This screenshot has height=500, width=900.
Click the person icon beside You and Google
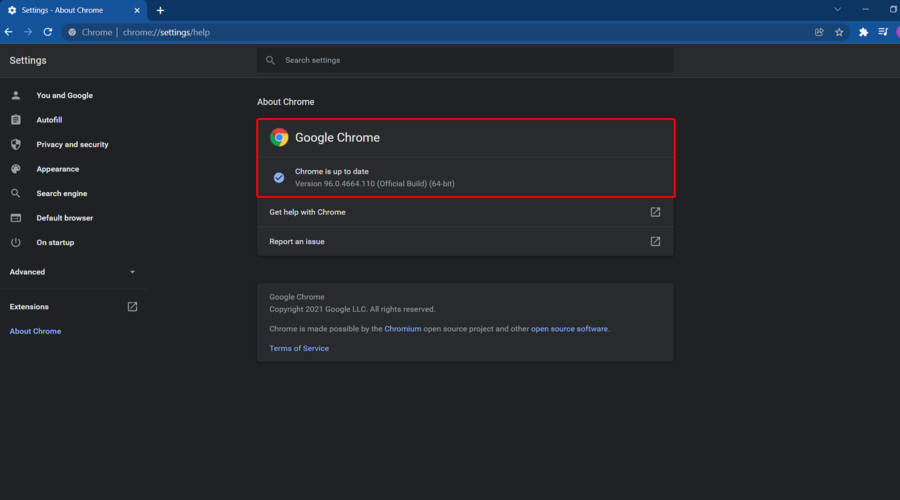point(15,95)
